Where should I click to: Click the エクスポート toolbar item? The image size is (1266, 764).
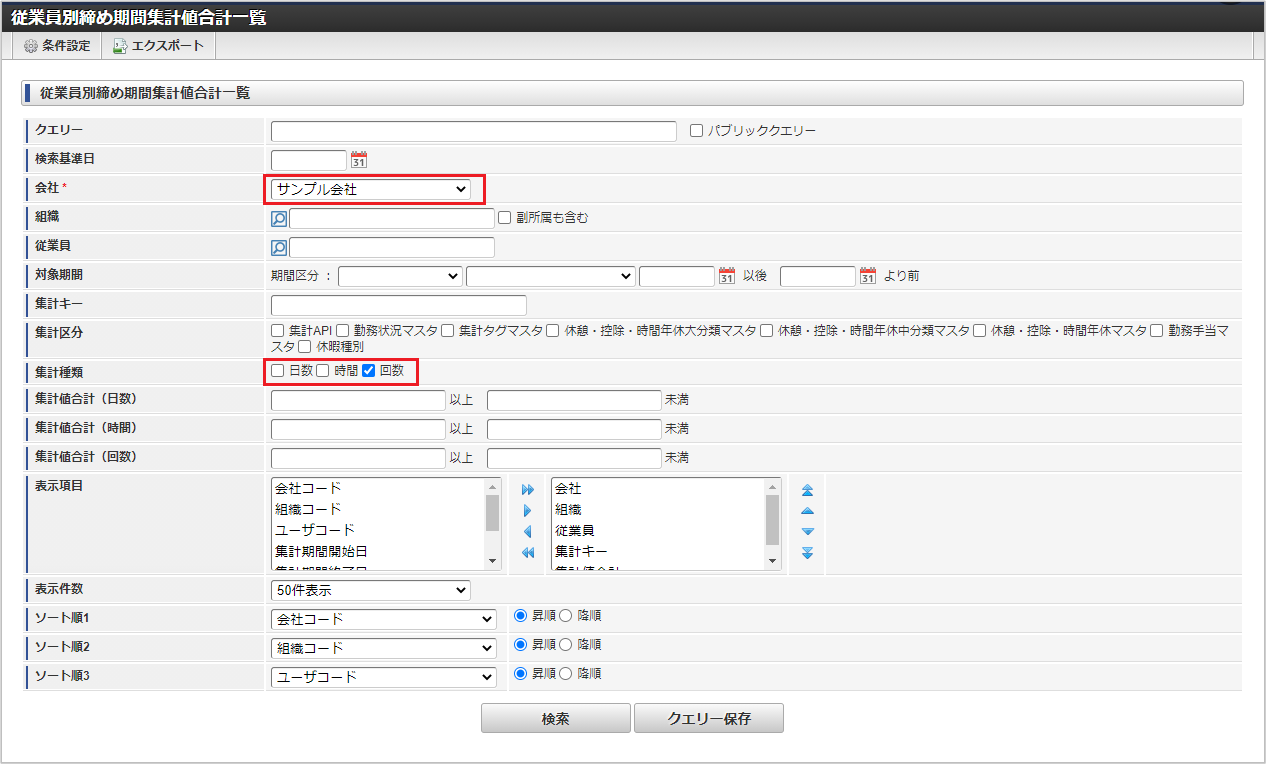point(157,45)
